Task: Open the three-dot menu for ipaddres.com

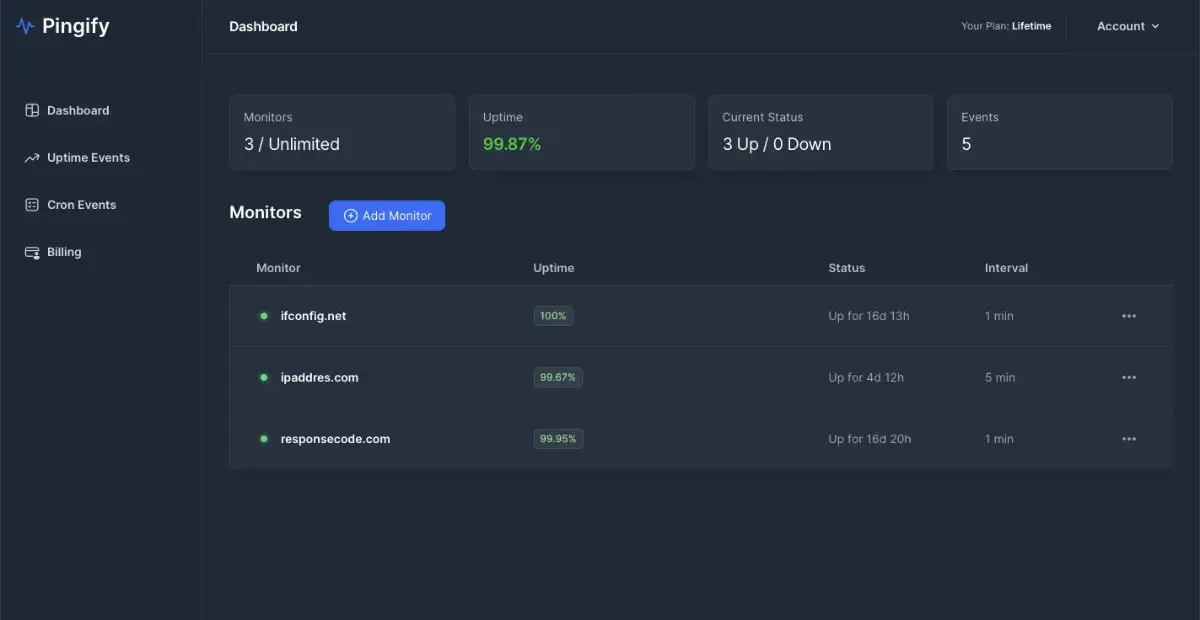Action: tap(1129, 378)
